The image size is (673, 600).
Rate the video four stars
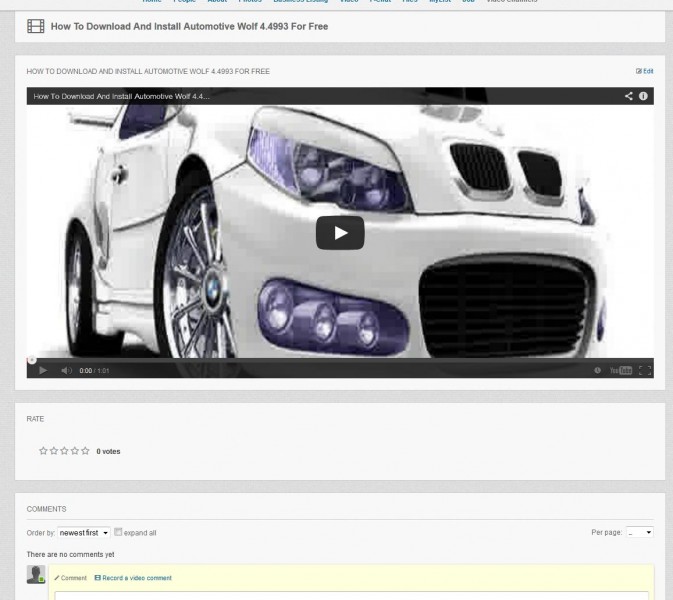(x=75, y=451)
